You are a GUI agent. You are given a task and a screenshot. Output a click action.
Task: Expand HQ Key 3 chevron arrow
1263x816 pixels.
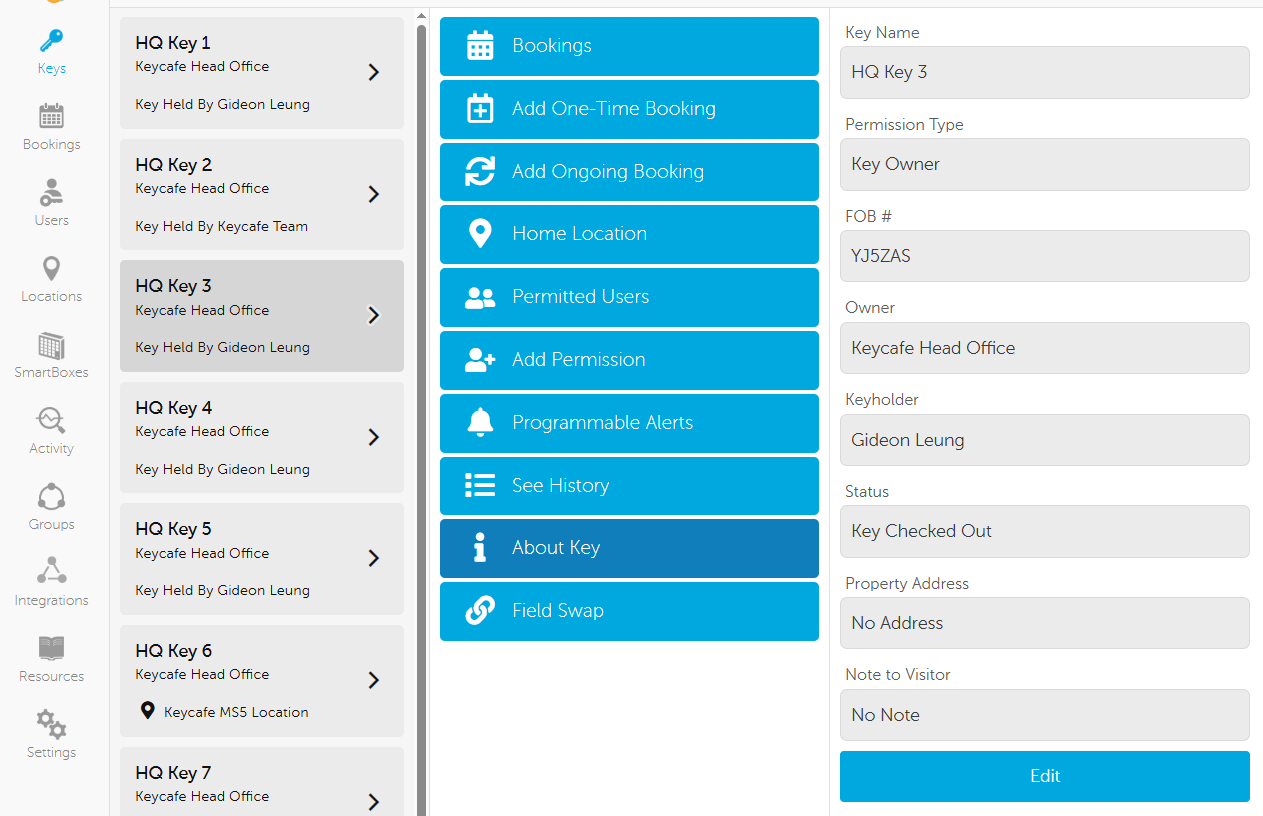pos(374,315)
